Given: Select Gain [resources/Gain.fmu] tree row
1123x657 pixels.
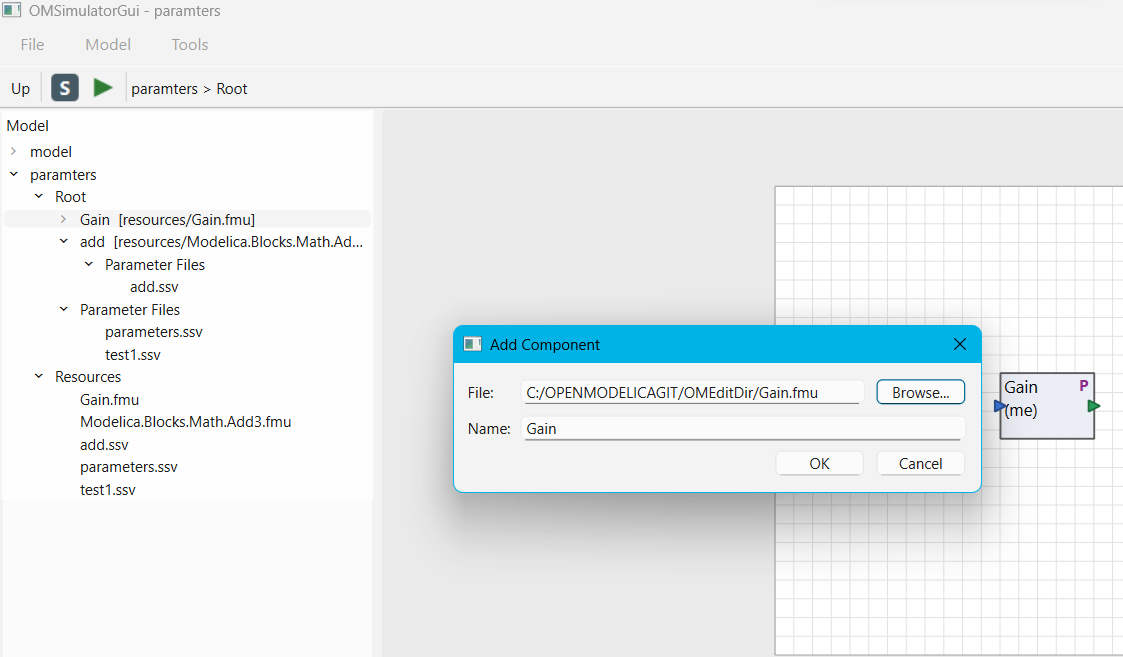Looking at the screenshot, I should point(188,219).
